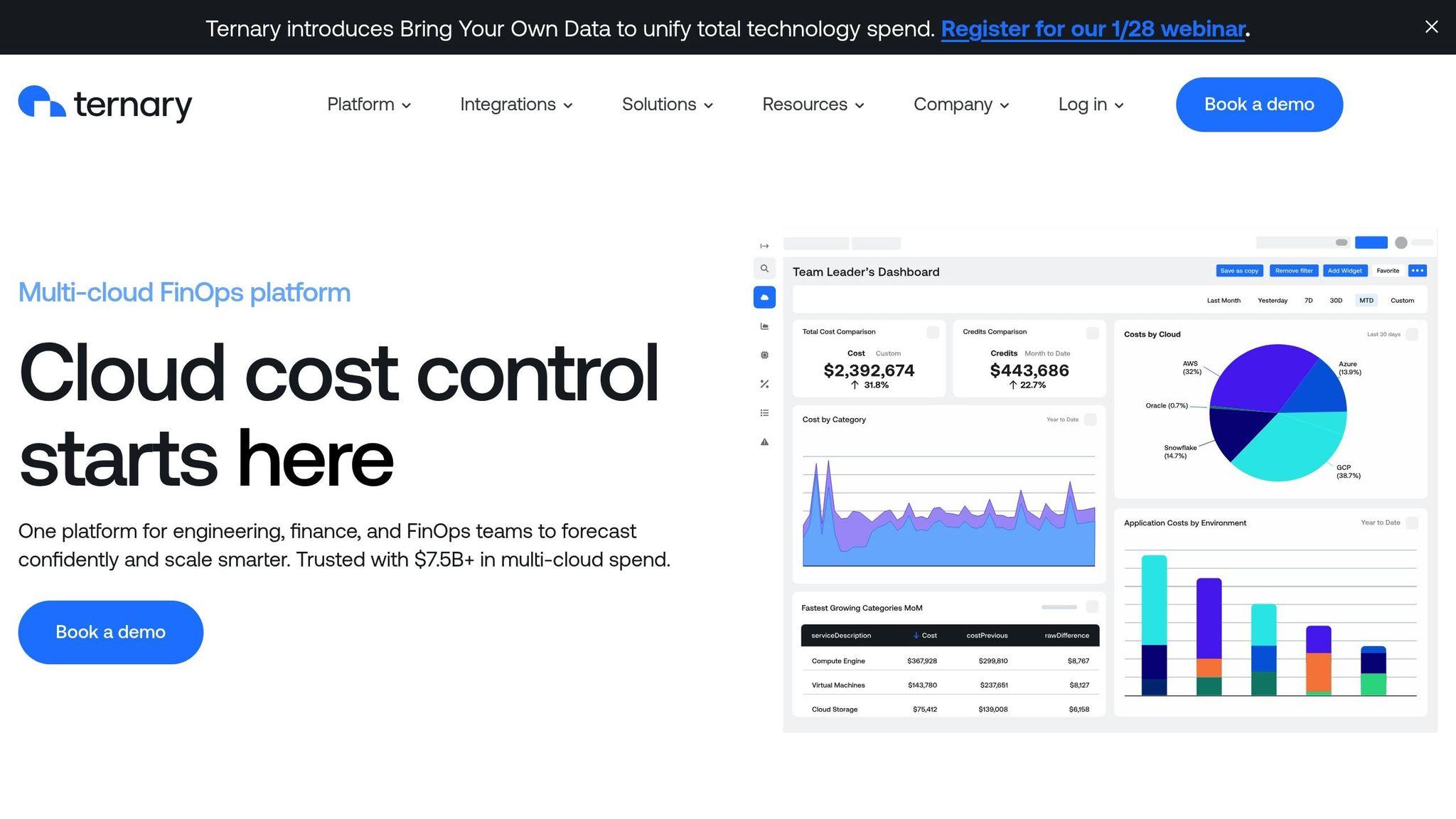This screenshot has width=1456, height=819.
Task: Click the Book a demo header button
Action: (x=1259, y=105)
